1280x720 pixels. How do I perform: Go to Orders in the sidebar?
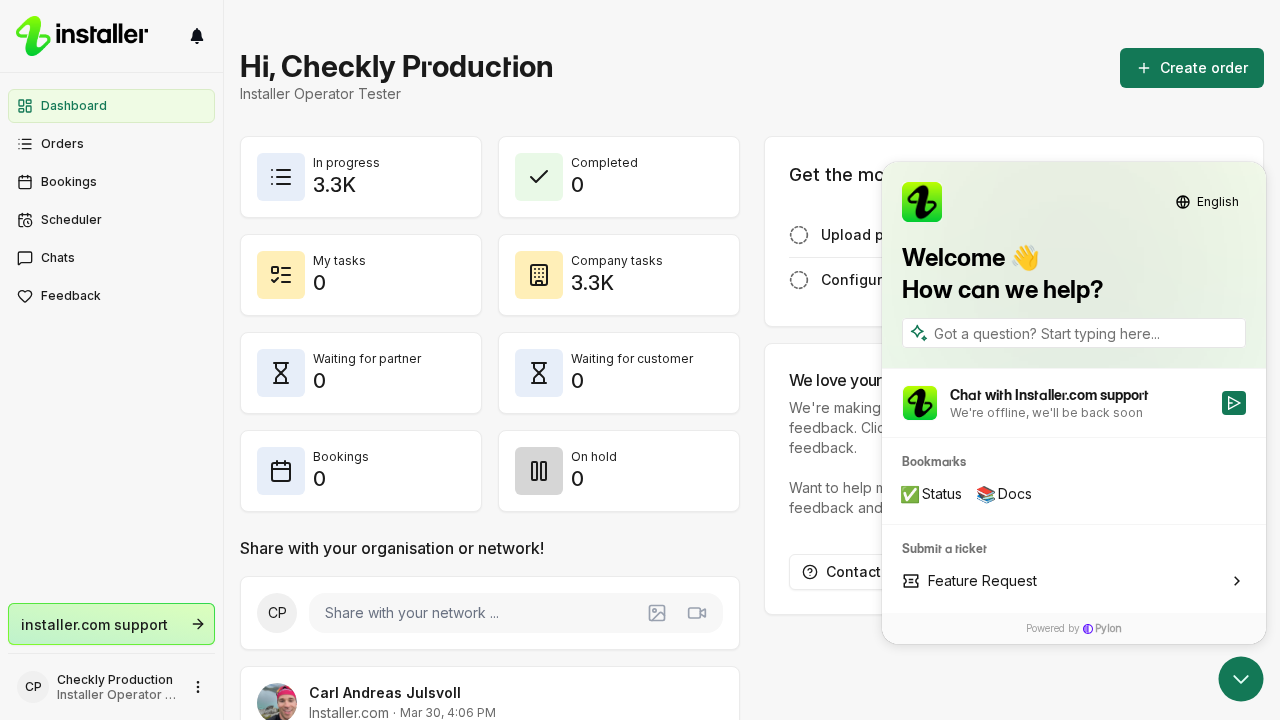coord(111,144)
